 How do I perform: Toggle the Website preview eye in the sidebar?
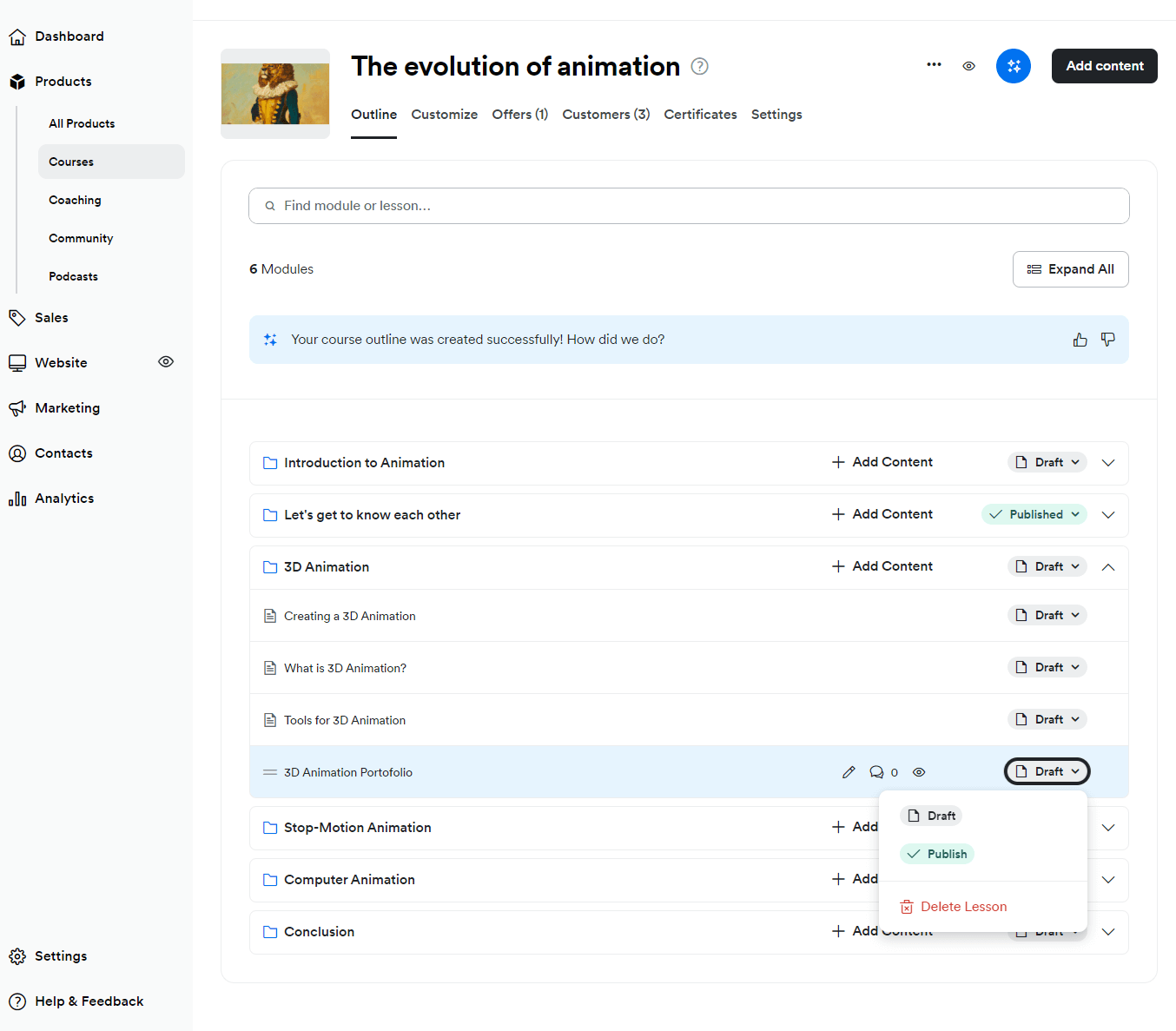[x=165, y=362]
